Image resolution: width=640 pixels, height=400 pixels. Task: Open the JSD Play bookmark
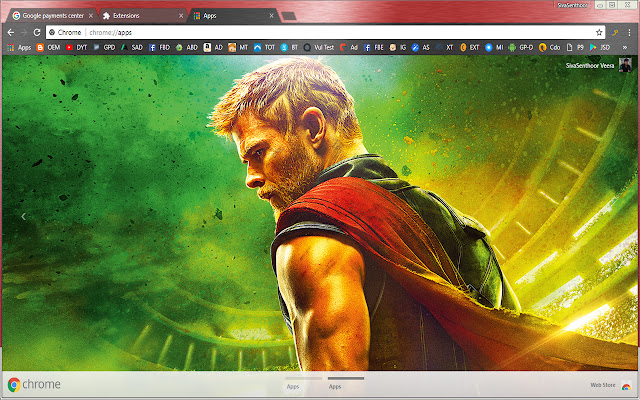pos(600,47)
